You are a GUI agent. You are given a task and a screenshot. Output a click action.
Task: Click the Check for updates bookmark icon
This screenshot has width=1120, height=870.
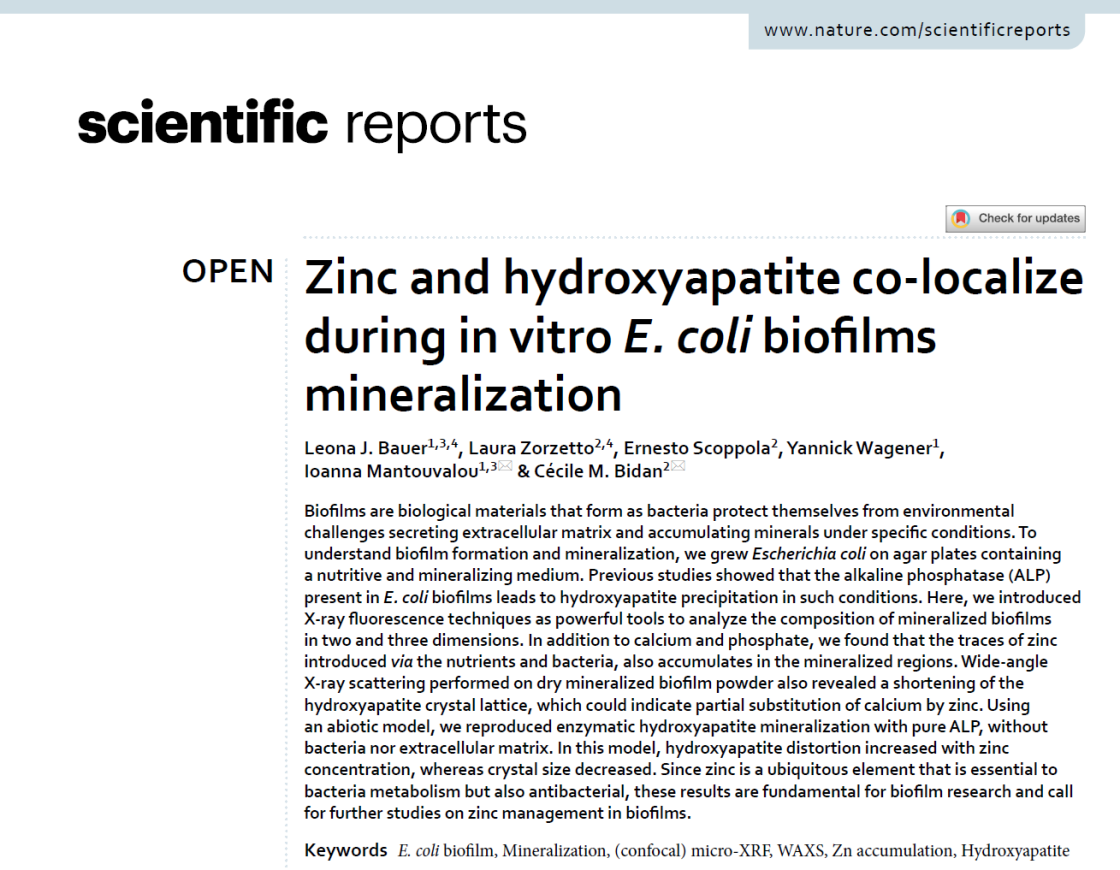(961, 218)
